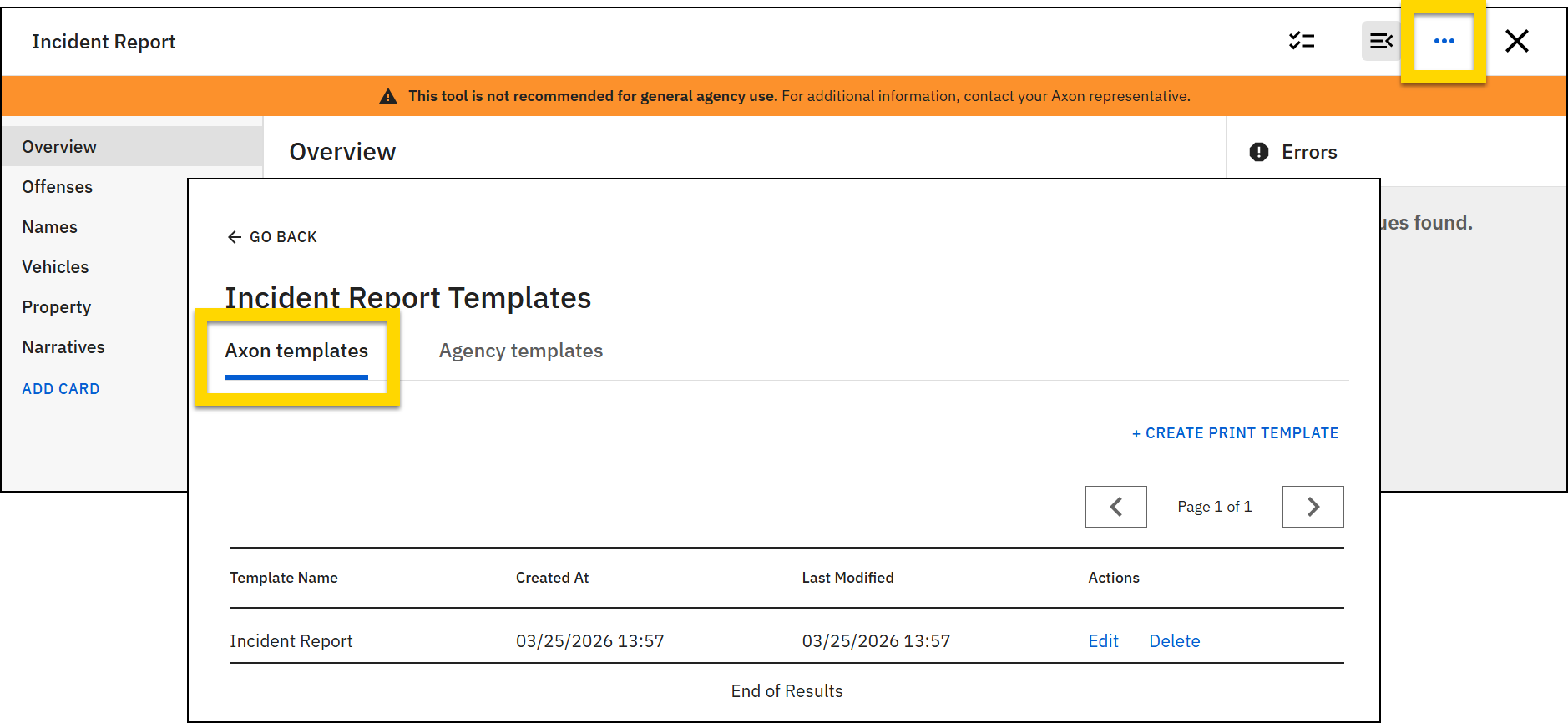The width and height of the screenshot is (1568, 723).
Task: Click the Go Back arrow link
Action: pos(272,237)
